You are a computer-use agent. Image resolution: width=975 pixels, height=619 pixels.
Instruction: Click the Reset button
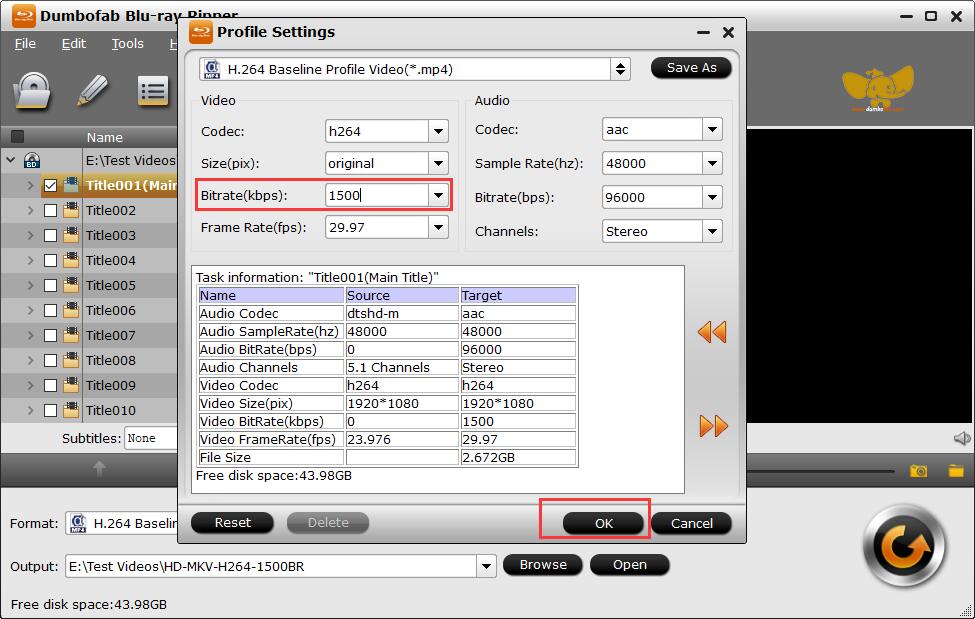(233, 523)
